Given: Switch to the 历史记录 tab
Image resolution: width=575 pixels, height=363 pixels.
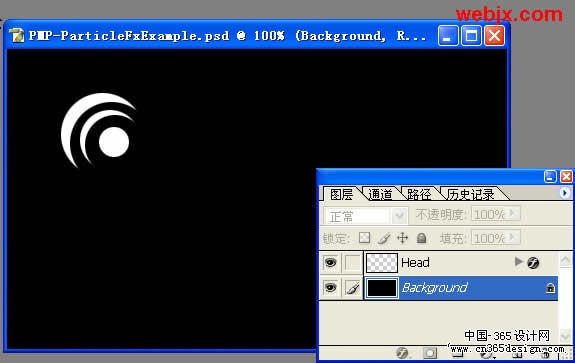Looking at the screenshot, I should (x=470, y=194).
